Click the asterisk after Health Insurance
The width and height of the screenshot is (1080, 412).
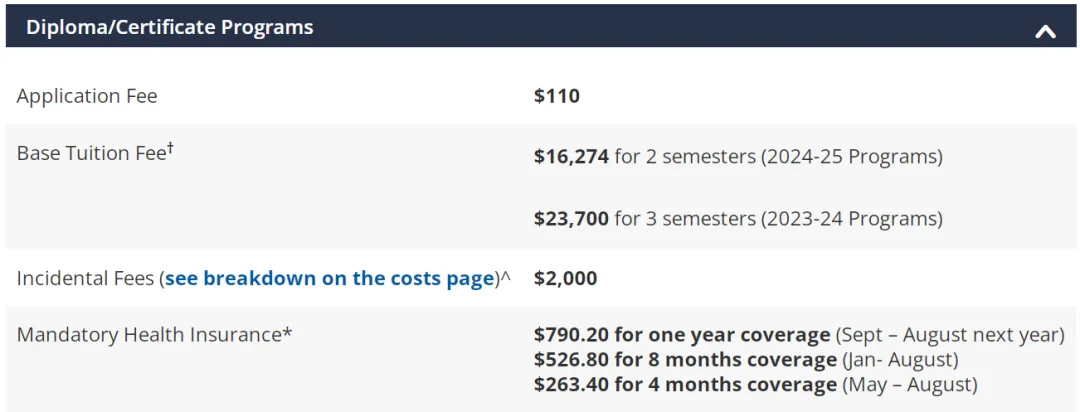pos(287,333)
